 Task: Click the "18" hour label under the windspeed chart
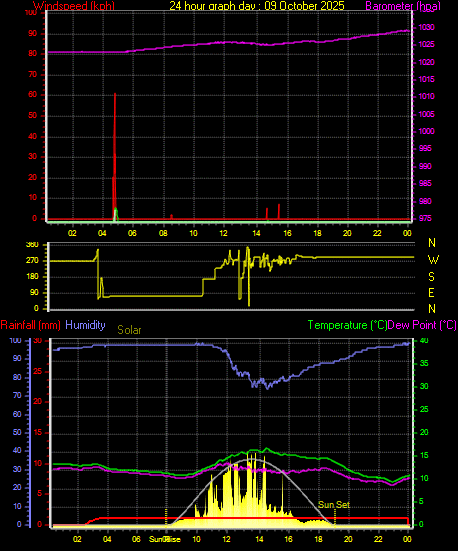[x=317, y=233]
